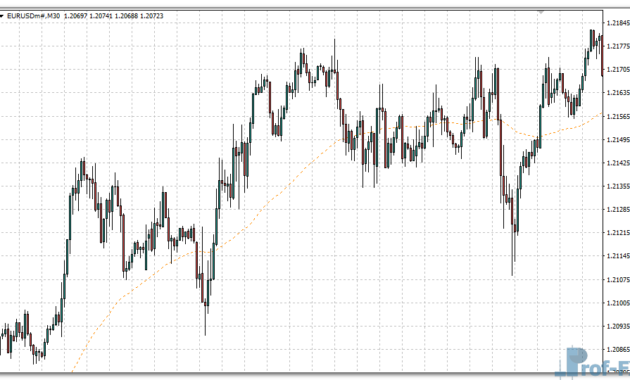Viewport: 630px width, 380px height.
Task: Click the high price value 1.20741
Action: 101,16
